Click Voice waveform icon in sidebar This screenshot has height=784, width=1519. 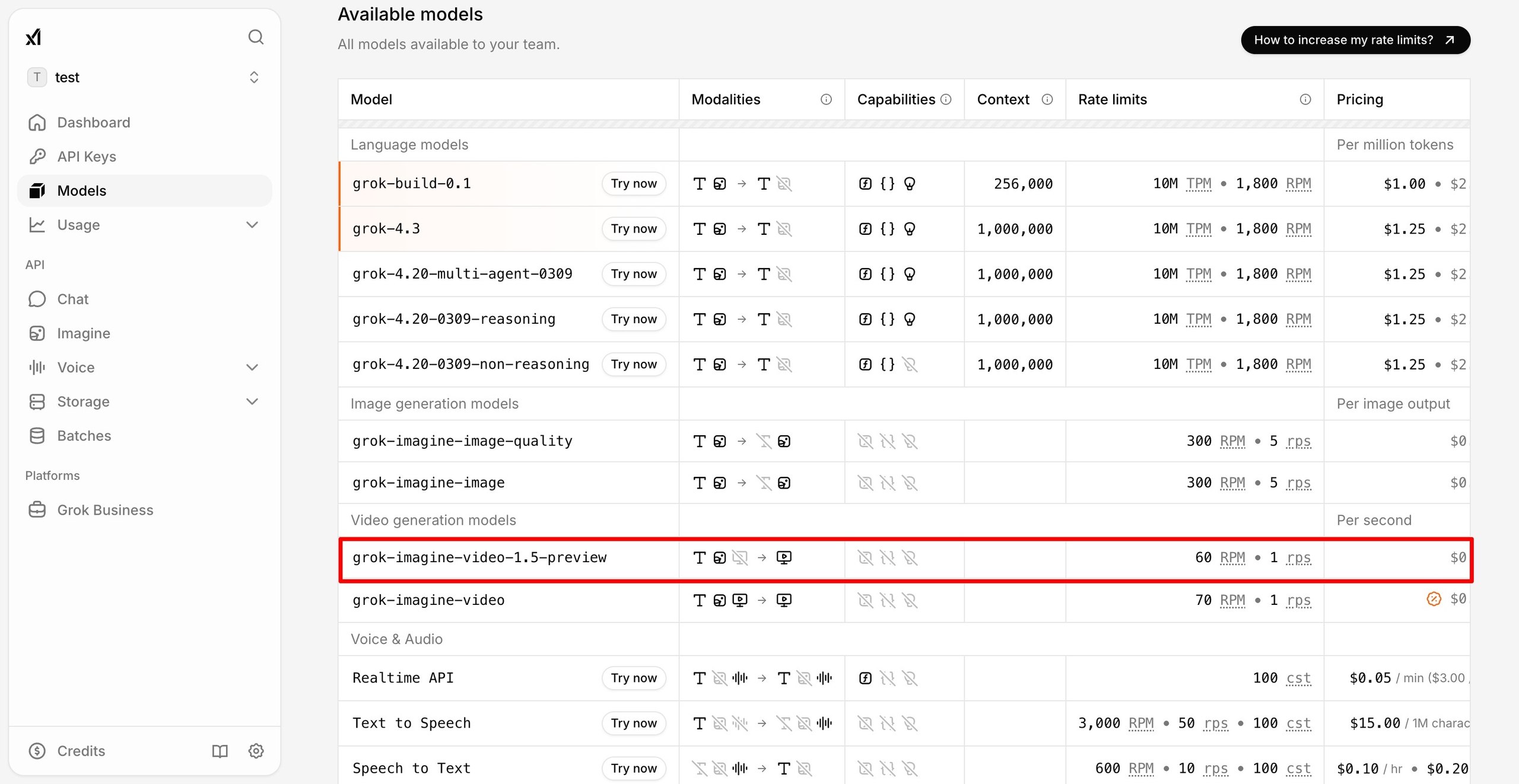(37, 367)
